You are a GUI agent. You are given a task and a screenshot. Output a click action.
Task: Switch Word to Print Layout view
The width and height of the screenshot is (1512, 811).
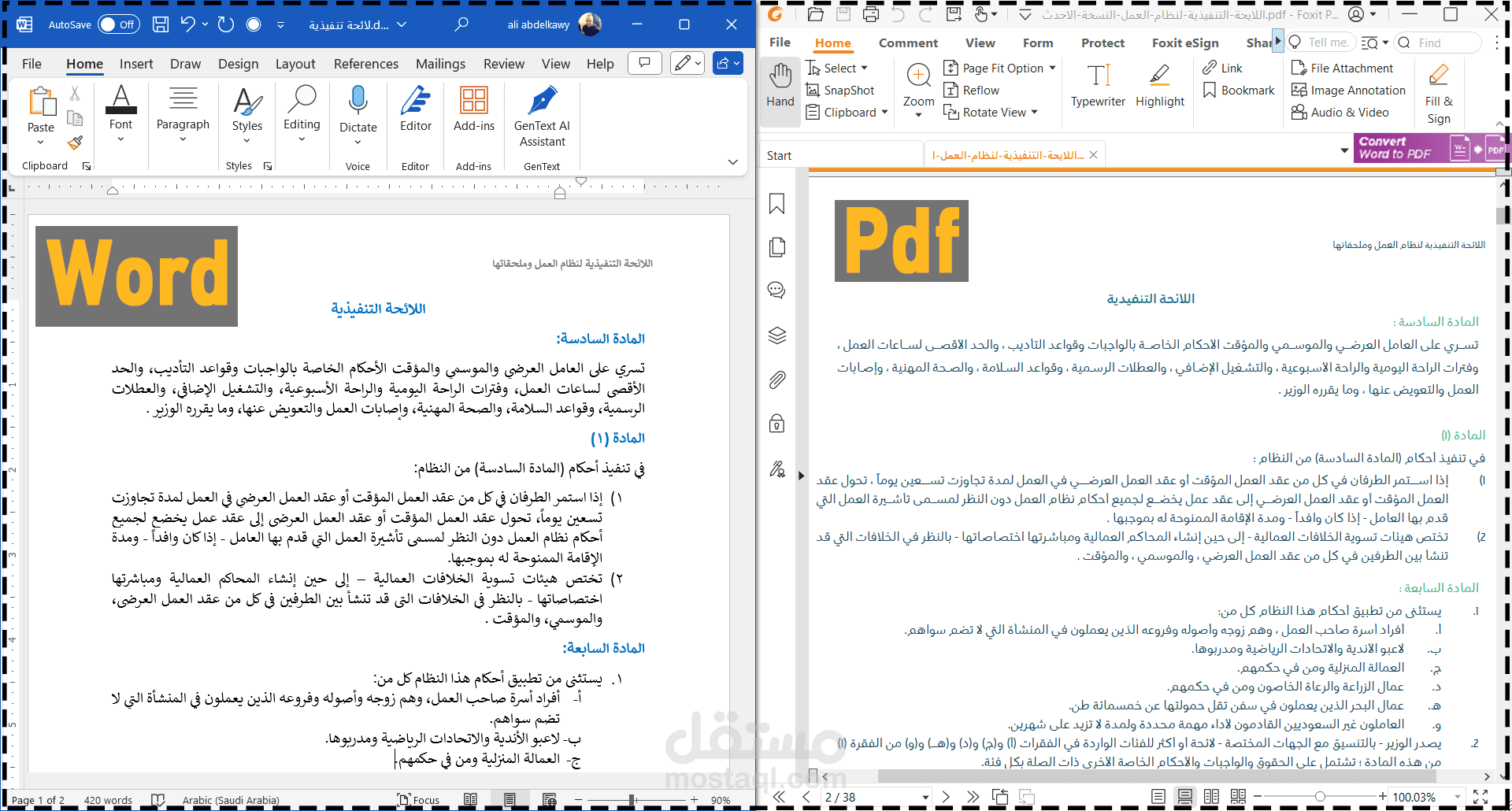tap(510, 800)
